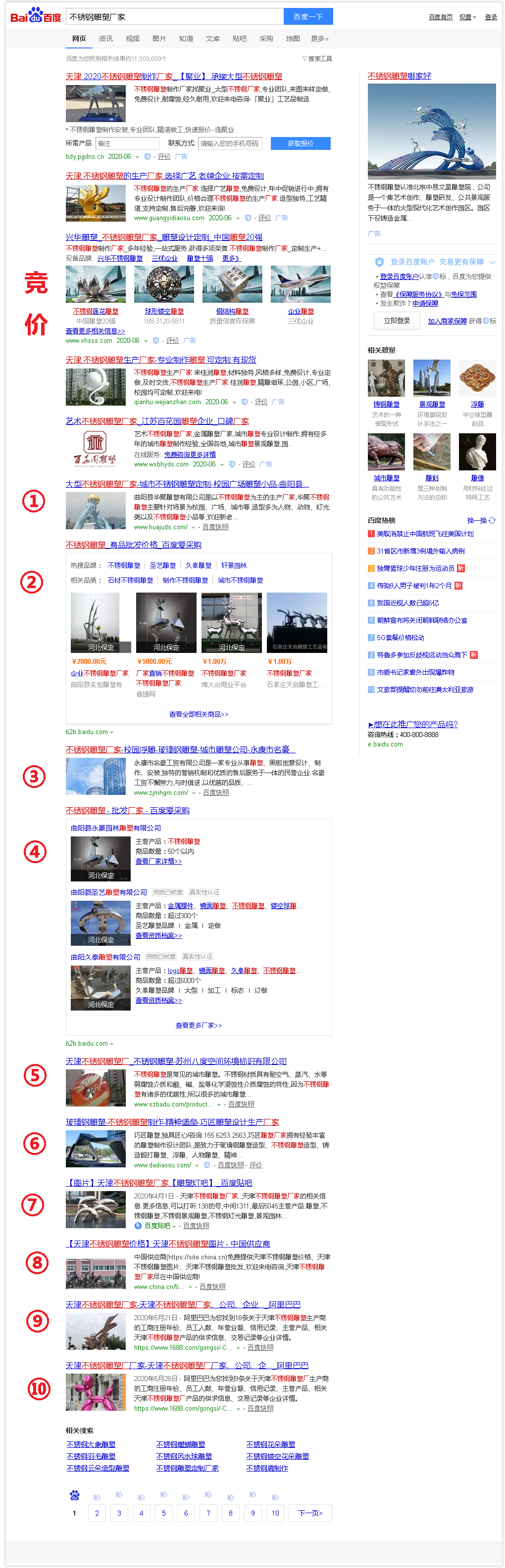Viewport: 505px width, 1568px height.
Task: Expand arrow beside www.guangyidiaosu.com 2020-06
Action: [x=238, y=218]
